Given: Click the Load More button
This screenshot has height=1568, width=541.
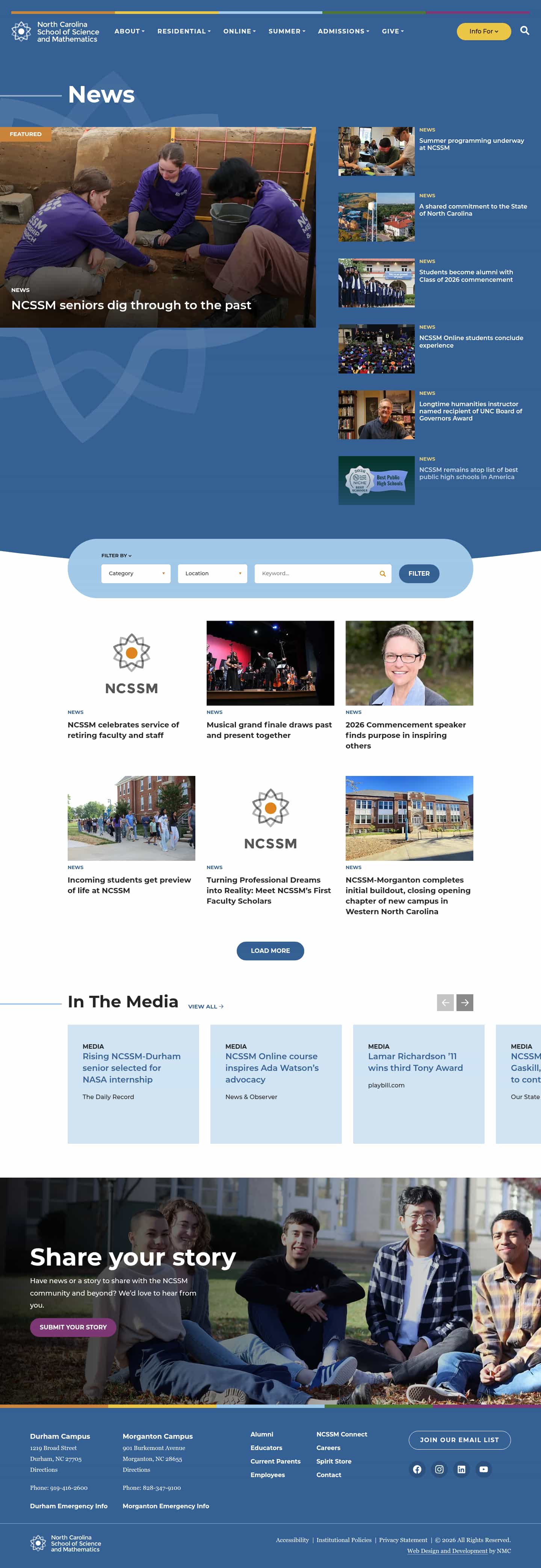Looking at the screenshot, I should 270,950.
